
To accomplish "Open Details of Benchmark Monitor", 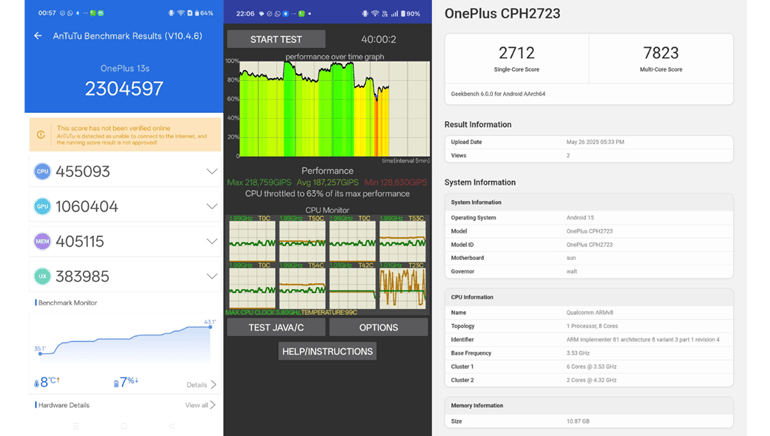I will (x=201, y=384).
